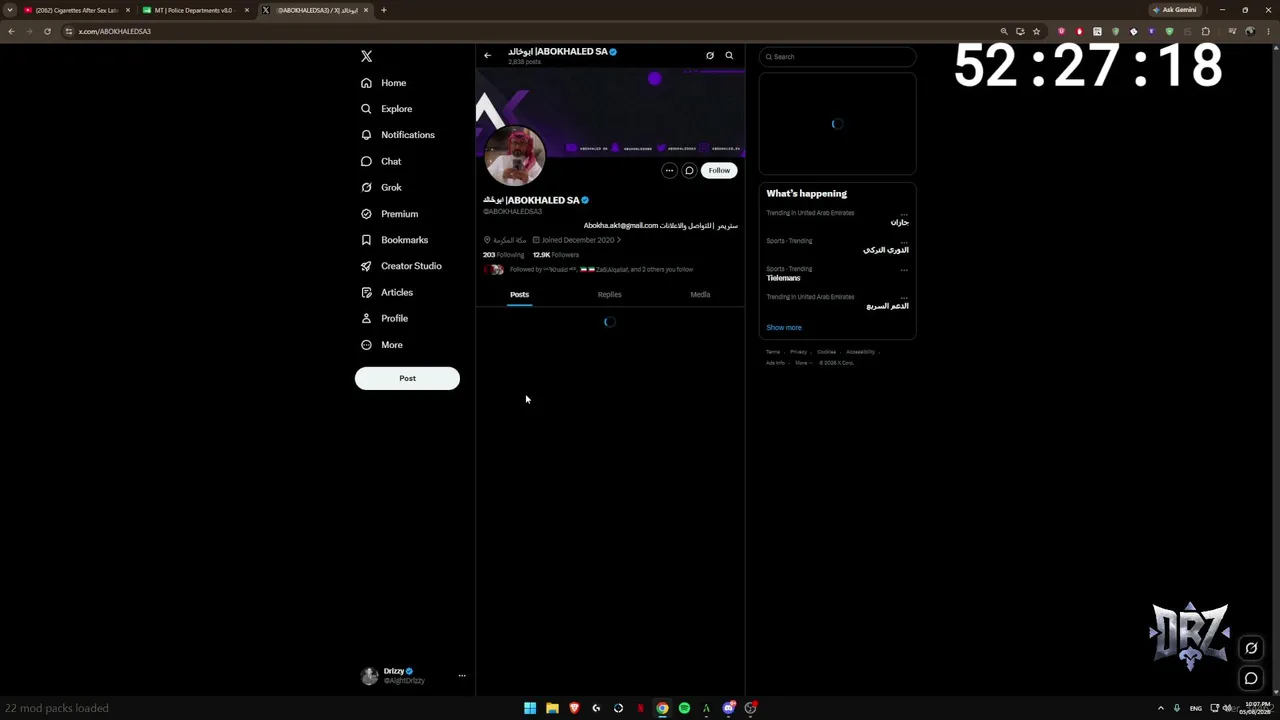The height and width of the screenshot is (720, 1280).
Task: Open the Windows Start menu
Action: click(x=530, y=708)
